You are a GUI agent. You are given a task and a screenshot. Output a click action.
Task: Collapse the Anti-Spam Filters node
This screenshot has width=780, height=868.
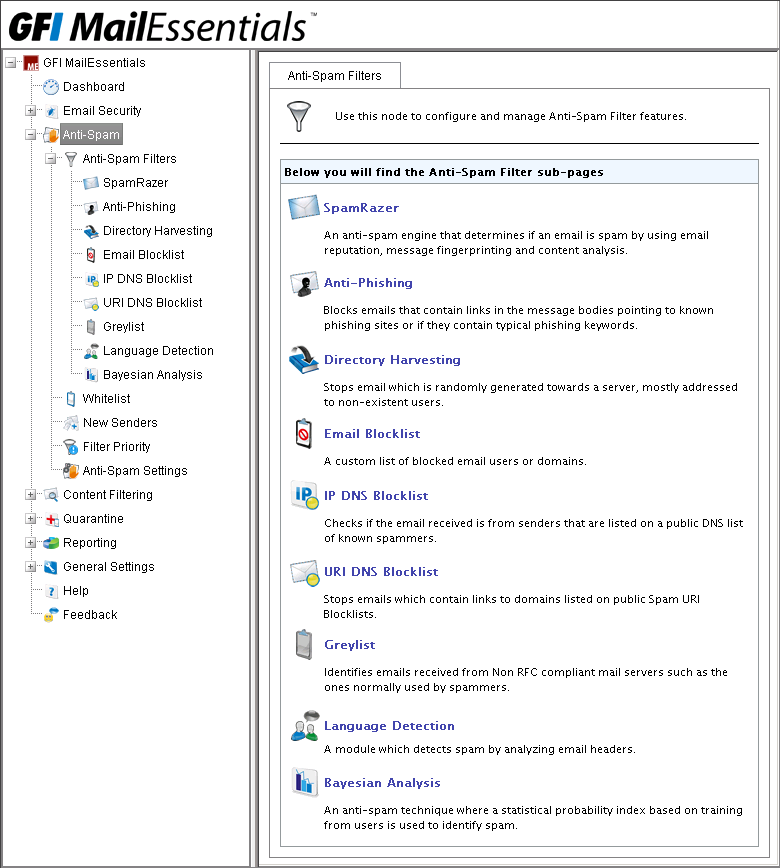(50, 159)
